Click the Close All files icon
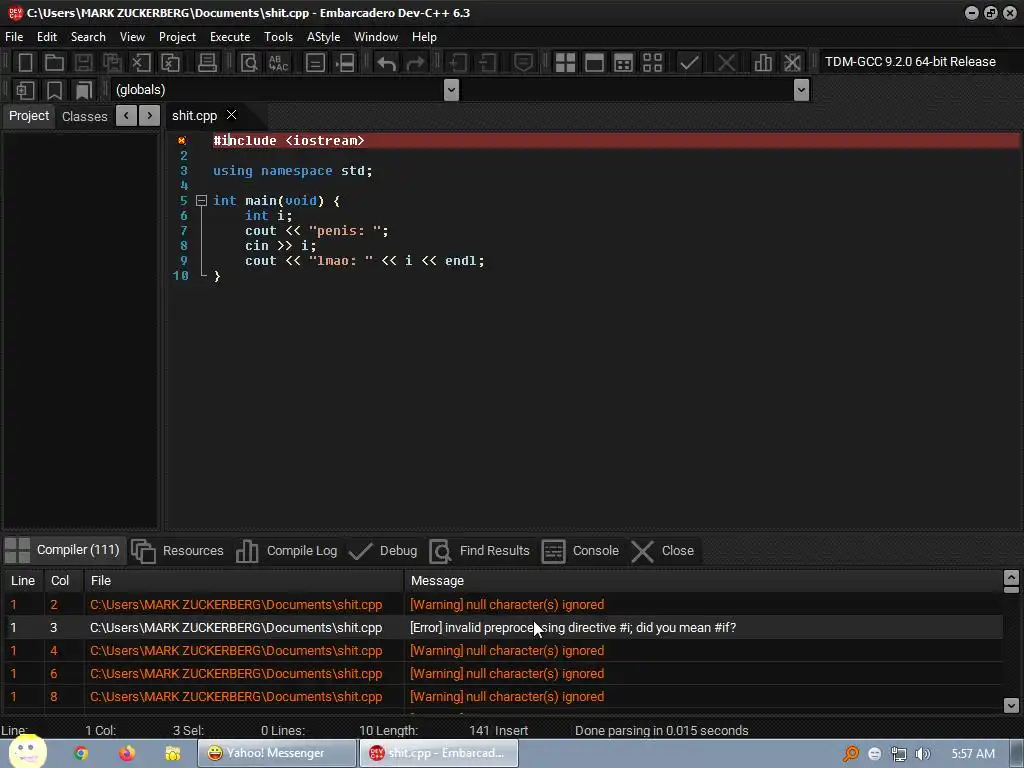This screenshot has width=1024, height=768. (x=170, y=63)
